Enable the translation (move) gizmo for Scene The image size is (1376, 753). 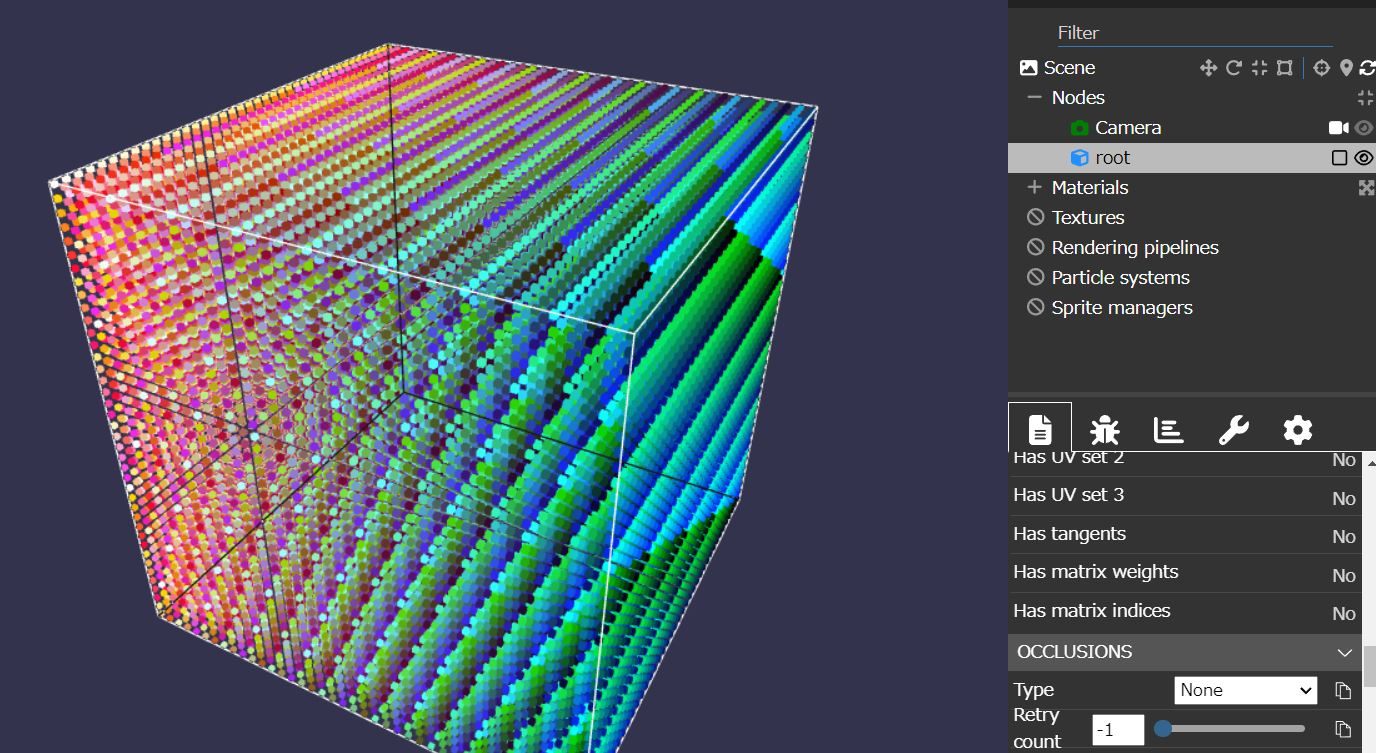pos(1208,68)
